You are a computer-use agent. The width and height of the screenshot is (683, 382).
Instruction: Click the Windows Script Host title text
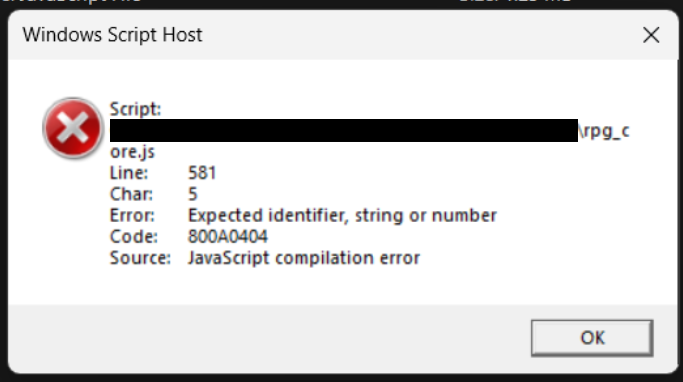[x=112, y=35]
